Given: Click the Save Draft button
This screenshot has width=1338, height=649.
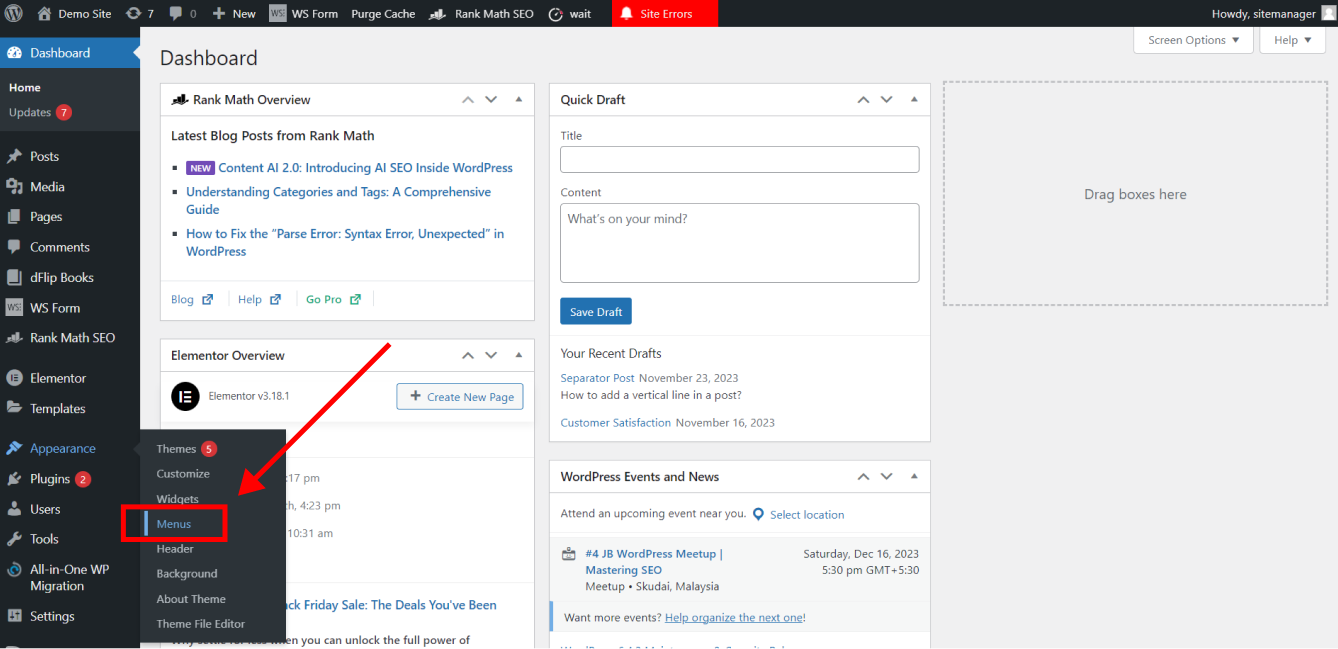Looking at the screenshot, I should pyautogui.click(x=596, y=312).
